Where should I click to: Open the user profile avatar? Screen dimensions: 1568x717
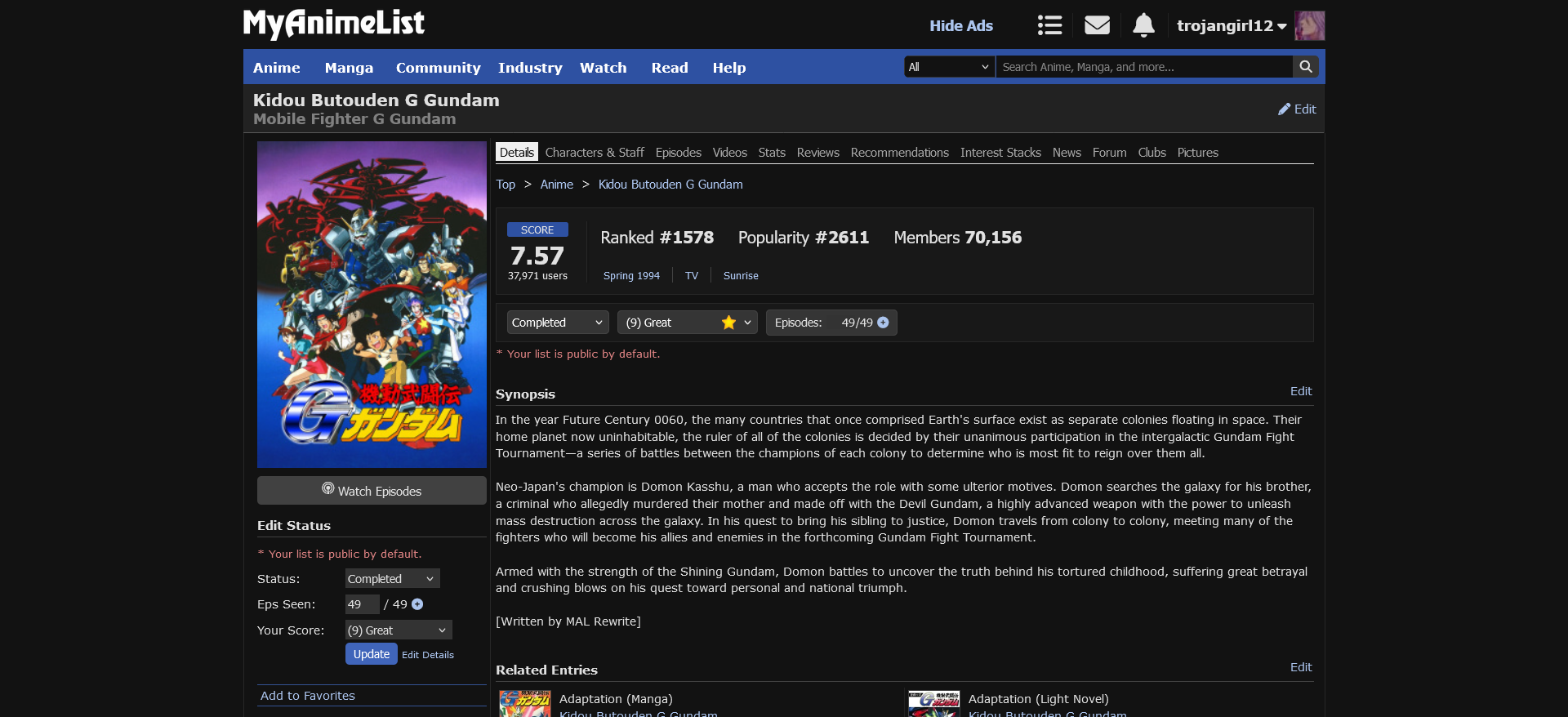[x=1310, y=25]
